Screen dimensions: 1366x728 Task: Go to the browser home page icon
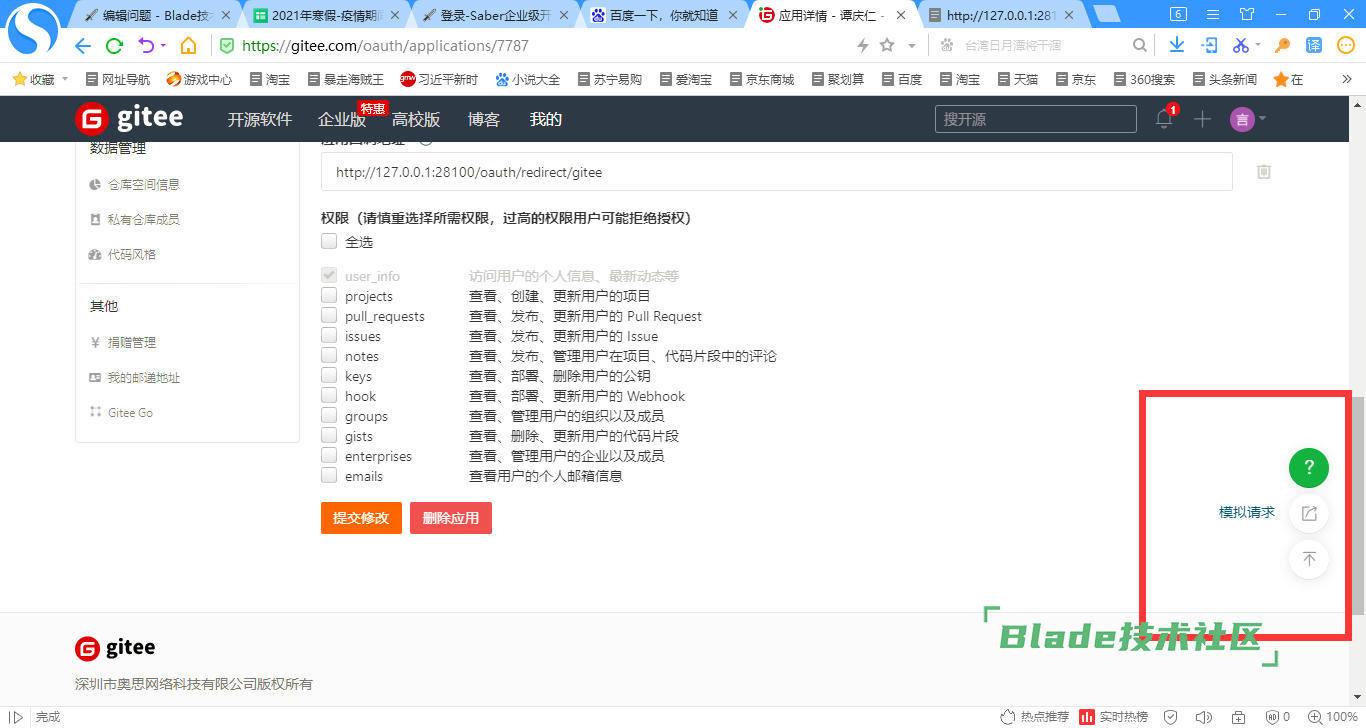(188, 46)
